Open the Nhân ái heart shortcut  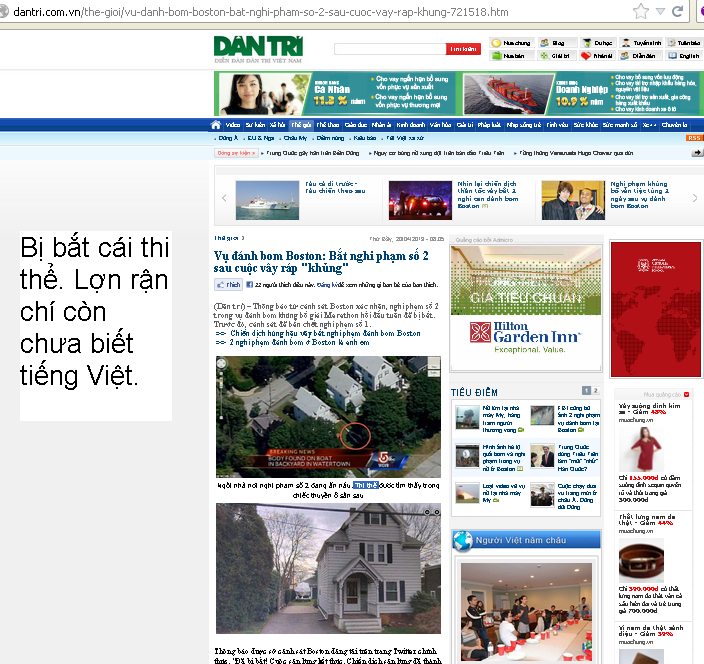597,56
